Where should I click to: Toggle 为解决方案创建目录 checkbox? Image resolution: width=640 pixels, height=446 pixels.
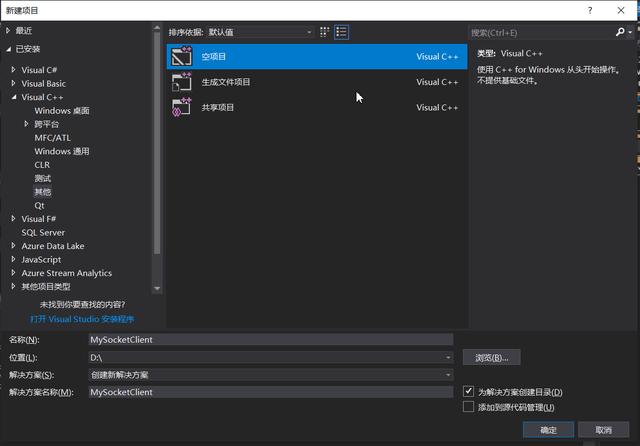pos(469,391)
